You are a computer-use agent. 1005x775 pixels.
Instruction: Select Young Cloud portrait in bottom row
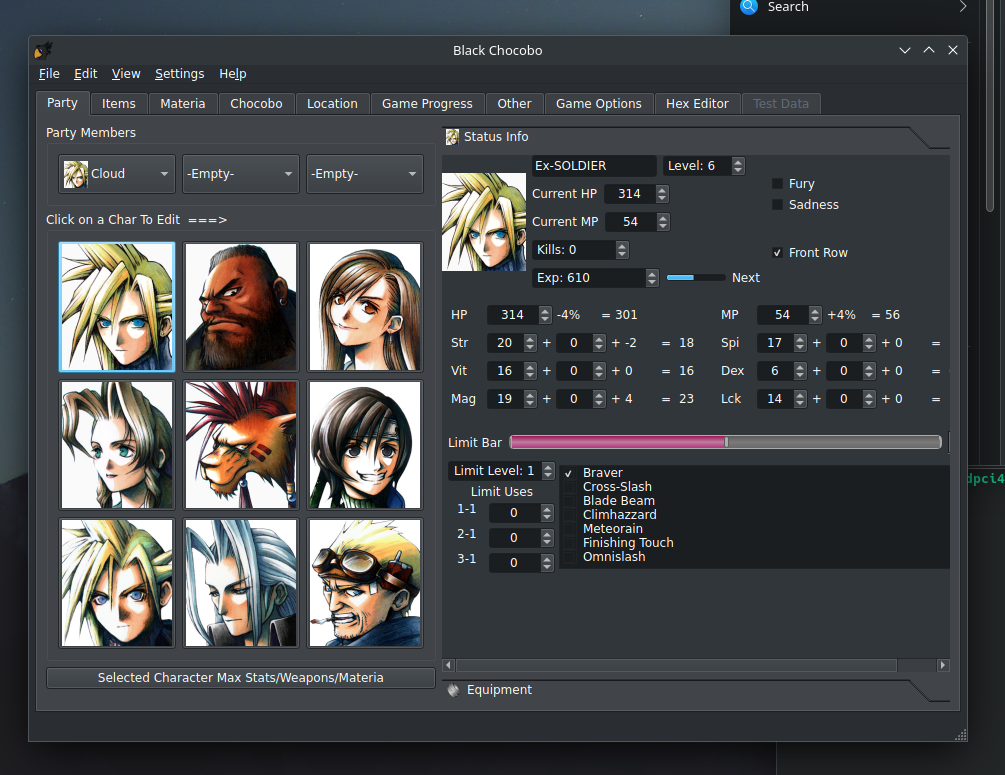coord(117,583)
